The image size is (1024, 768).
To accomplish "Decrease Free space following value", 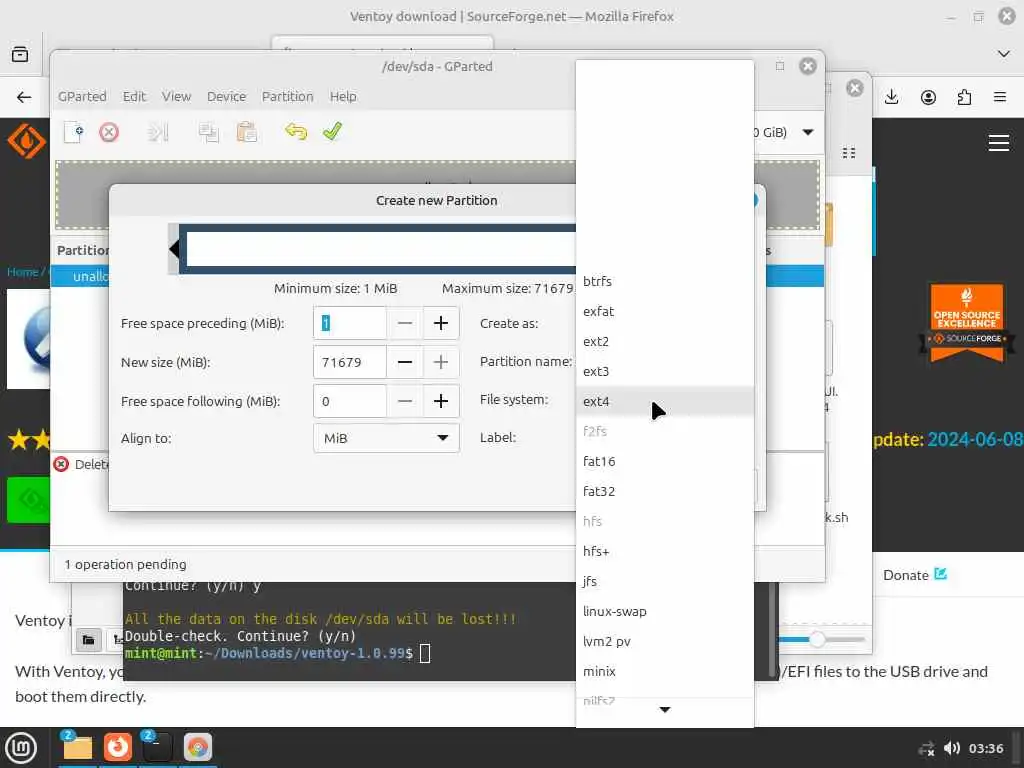I will pyautogui.click(x=405, y=401).
